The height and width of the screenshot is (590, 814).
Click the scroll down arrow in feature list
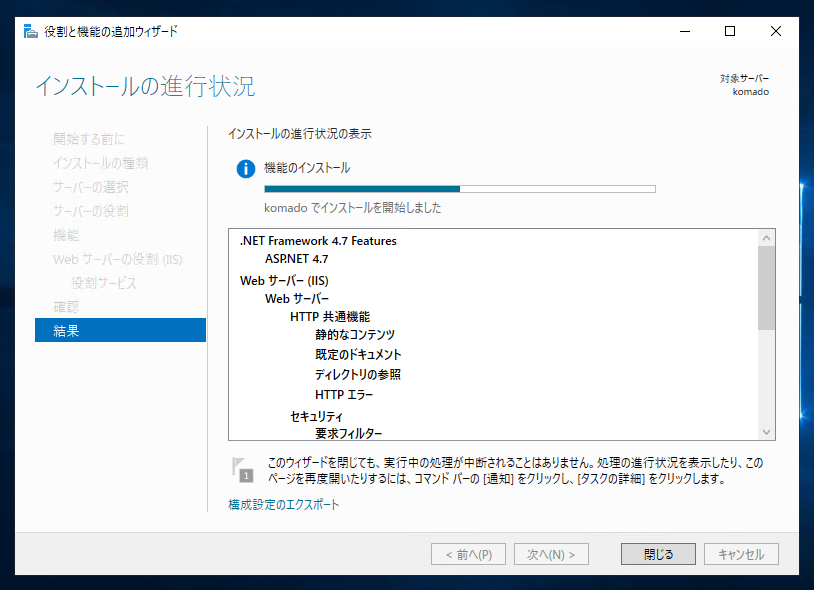click(x=766, y=432)
